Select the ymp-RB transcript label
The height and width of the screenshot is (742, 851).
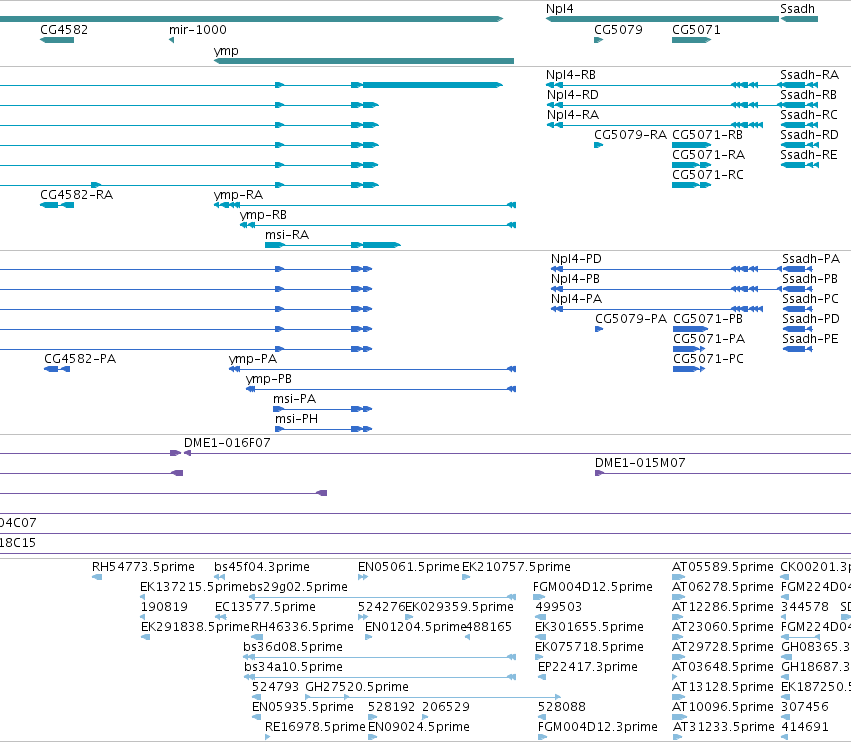(x=263, y=215)
